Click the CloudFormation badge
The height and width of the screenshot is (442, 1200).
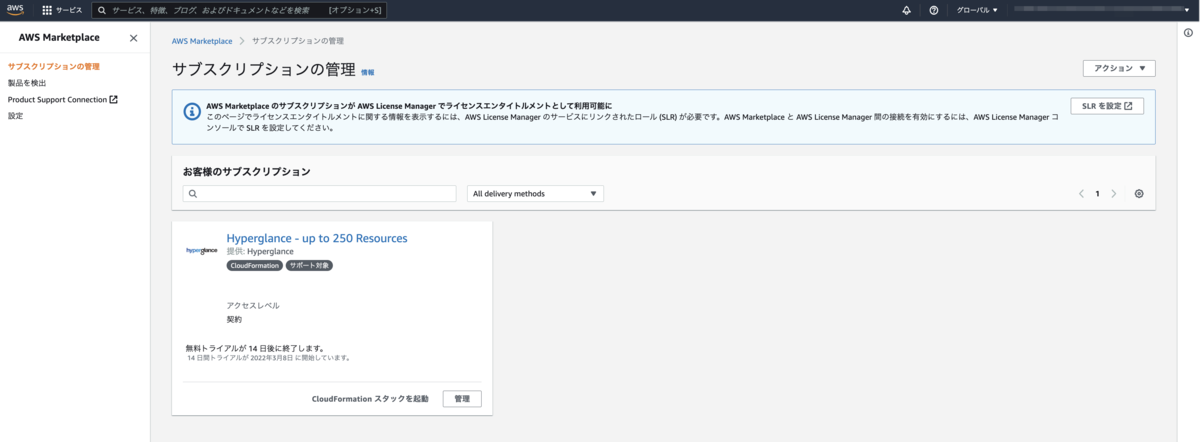pyautogui.click(x=254, y=266)
